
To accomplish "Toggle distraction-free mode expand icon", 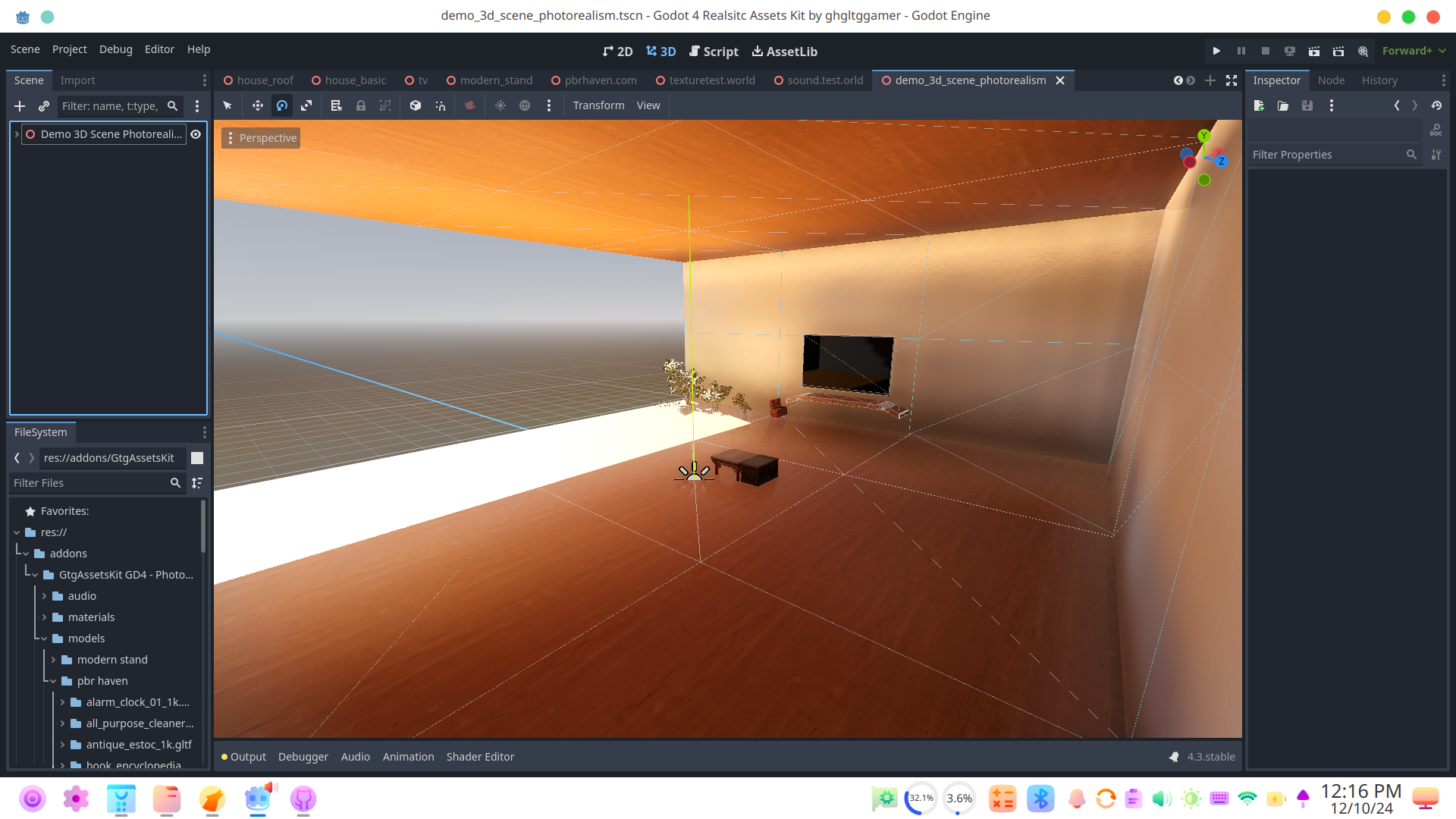I will pos(1232,80).
